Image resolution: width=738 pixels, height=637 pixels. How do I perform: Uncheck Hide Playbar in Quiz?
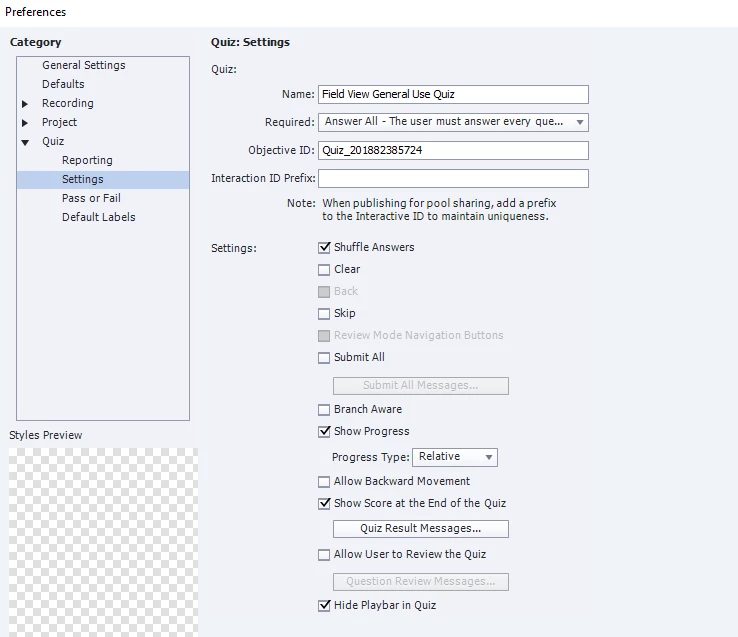324,605
